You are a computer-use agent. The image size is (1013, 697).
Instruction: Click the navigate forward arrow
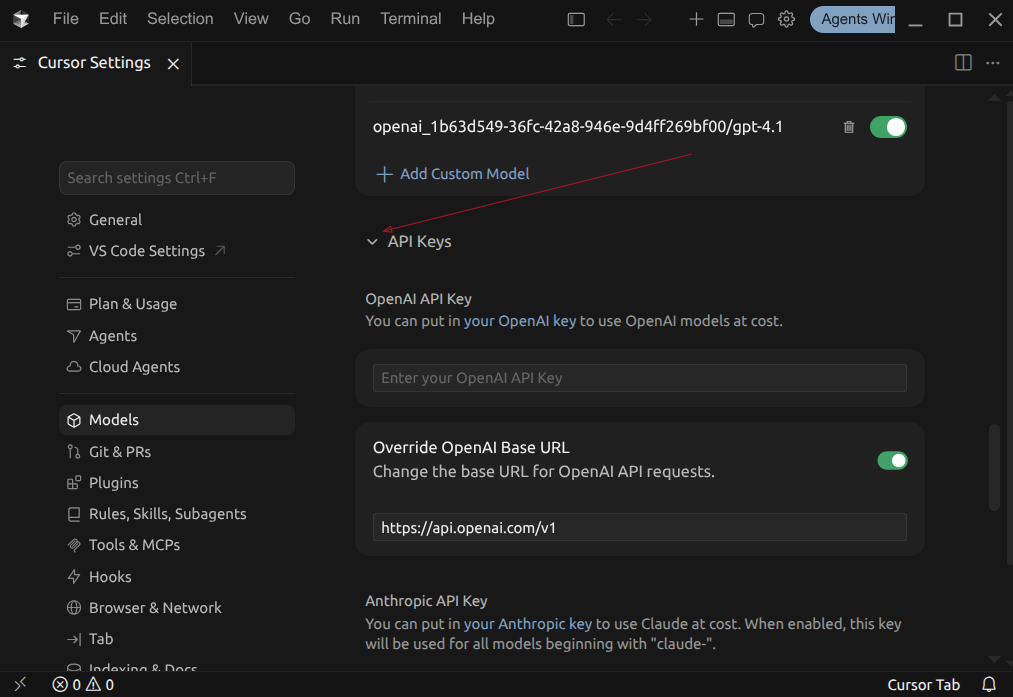click(x=644, y=19)
